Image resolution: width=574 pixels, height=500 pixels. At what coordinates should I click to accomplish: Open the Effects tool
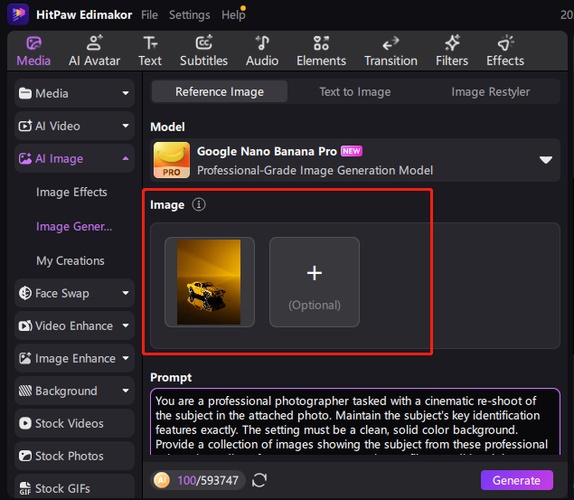coord(505,52)
